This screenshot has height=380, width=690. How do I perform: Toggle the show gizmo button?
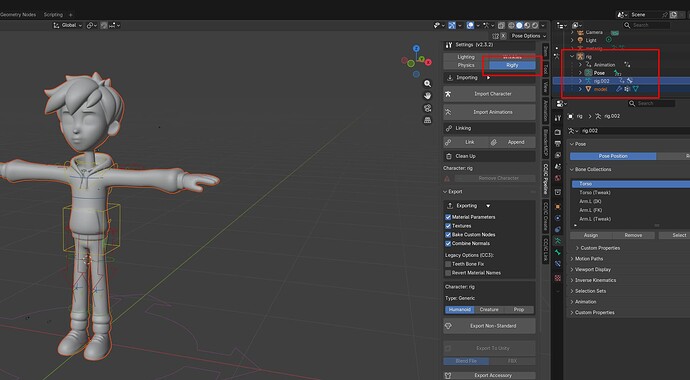452,26
